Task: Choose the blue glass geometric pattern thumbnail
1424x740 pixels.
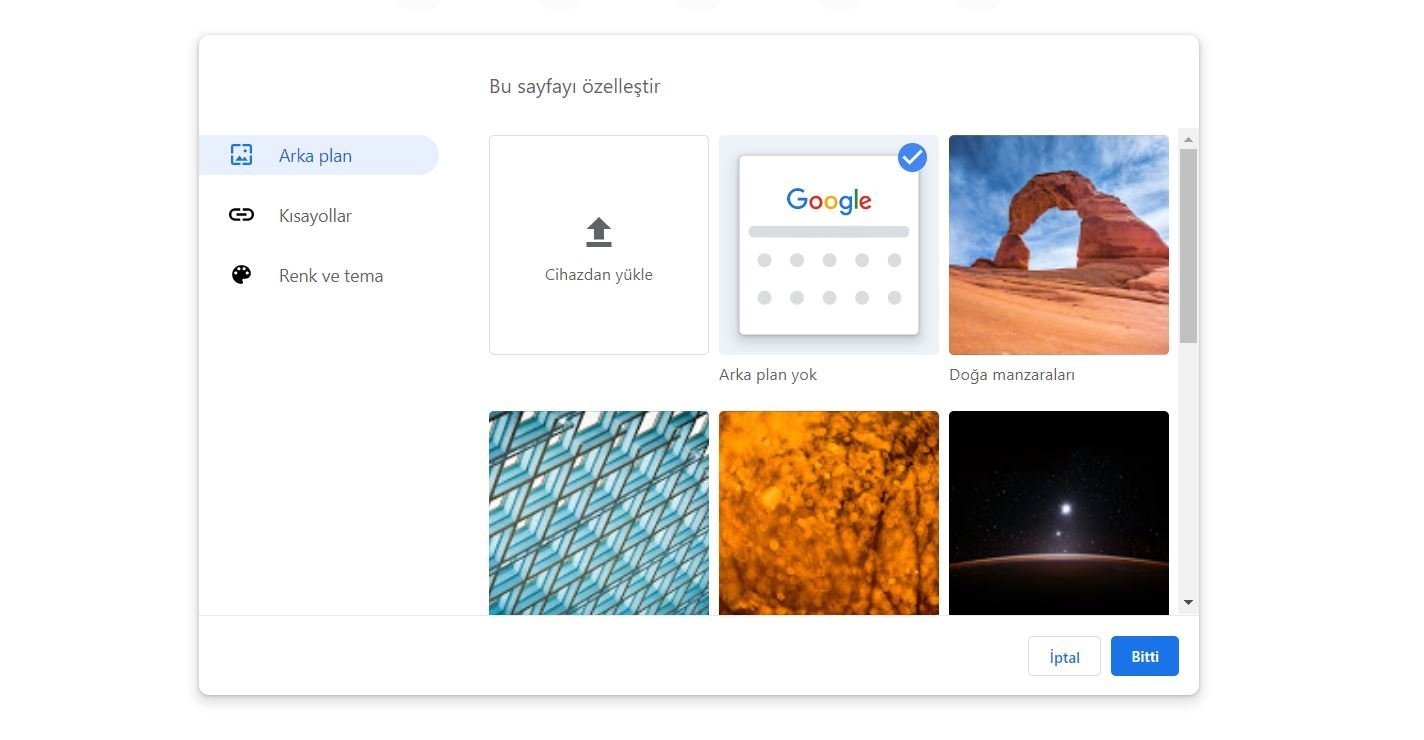Action: [598, 512]
